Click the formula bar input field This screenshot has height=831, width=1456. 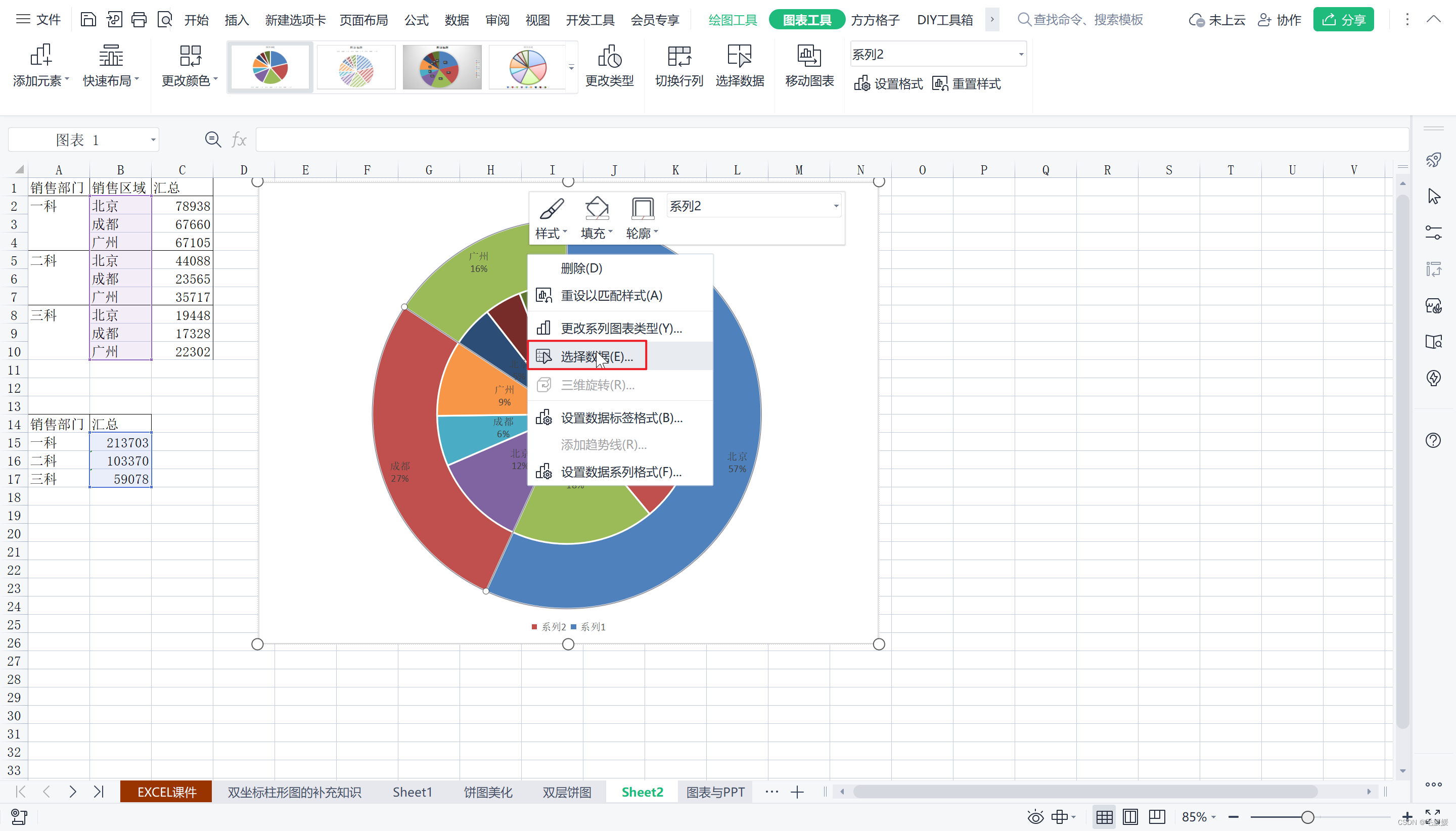click(x=832, y=140)
